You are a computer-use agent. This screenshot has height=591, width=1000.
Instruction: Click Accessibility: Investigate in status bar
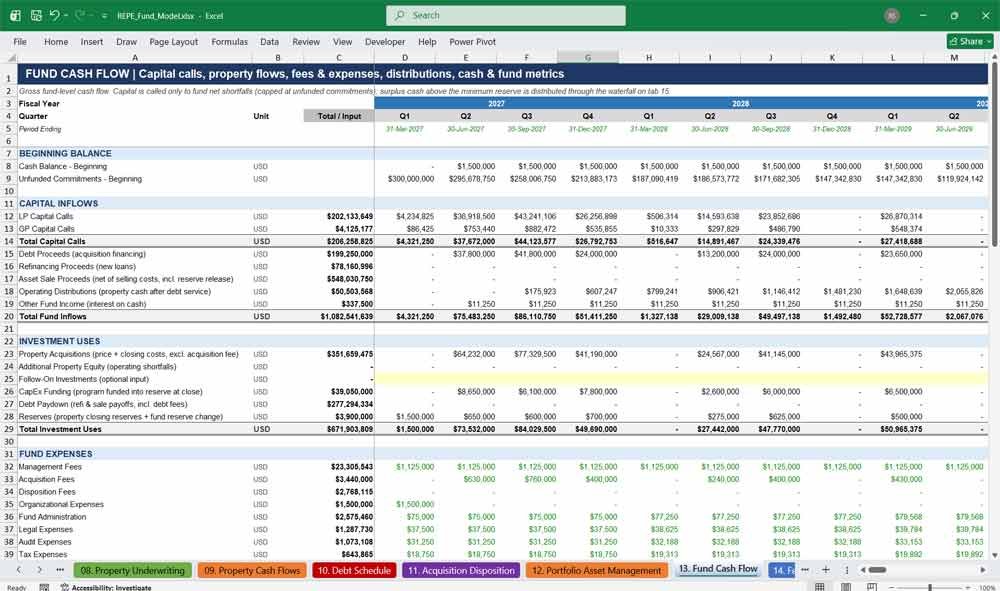tap(106, 587)
